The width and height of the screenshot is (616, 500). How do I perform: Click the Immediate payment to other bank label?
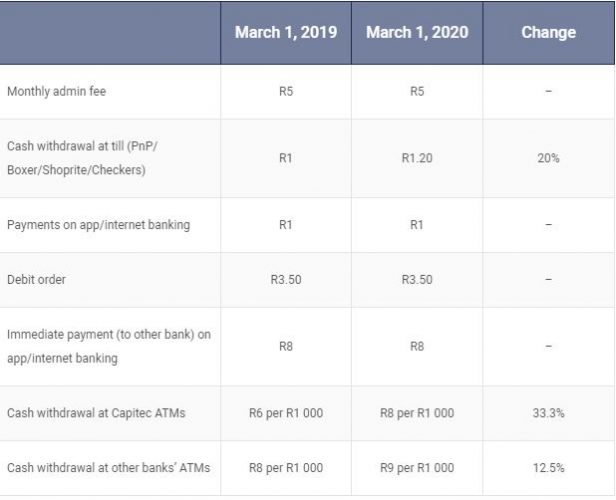(109, 346)
